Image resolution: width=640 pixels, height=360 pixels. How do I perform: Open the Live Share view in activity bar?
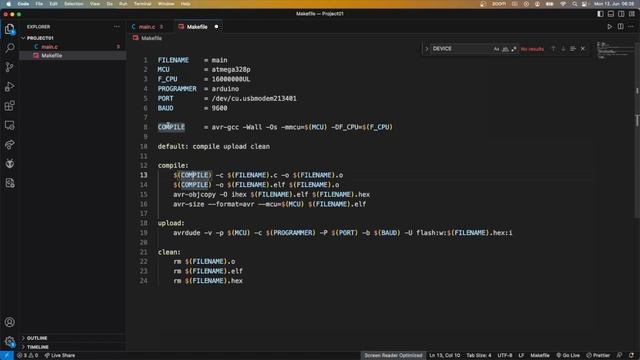tap(9, 144)
